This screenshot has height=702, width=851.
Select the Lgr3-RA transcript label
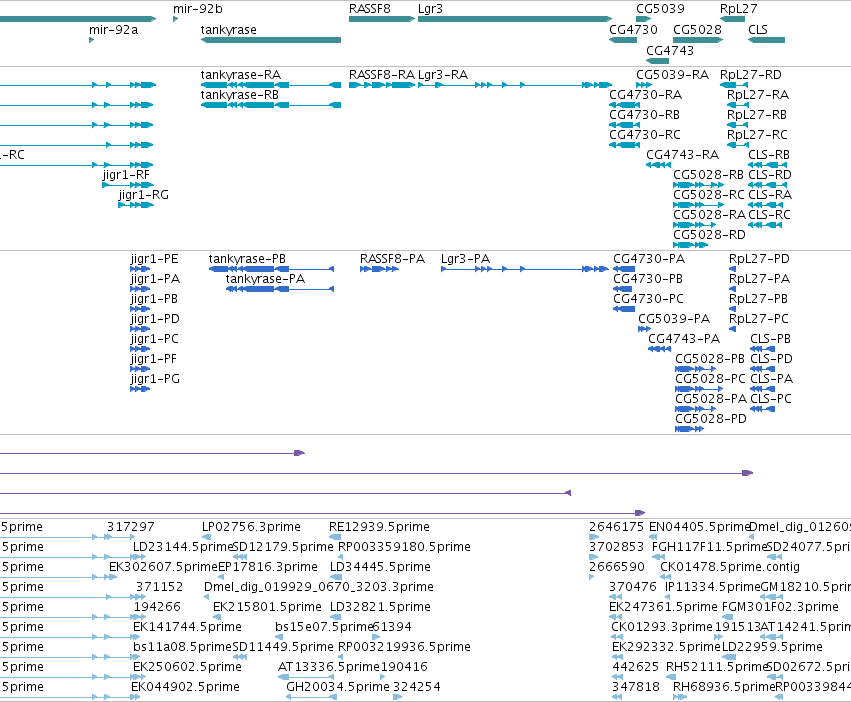pos(443,75)
